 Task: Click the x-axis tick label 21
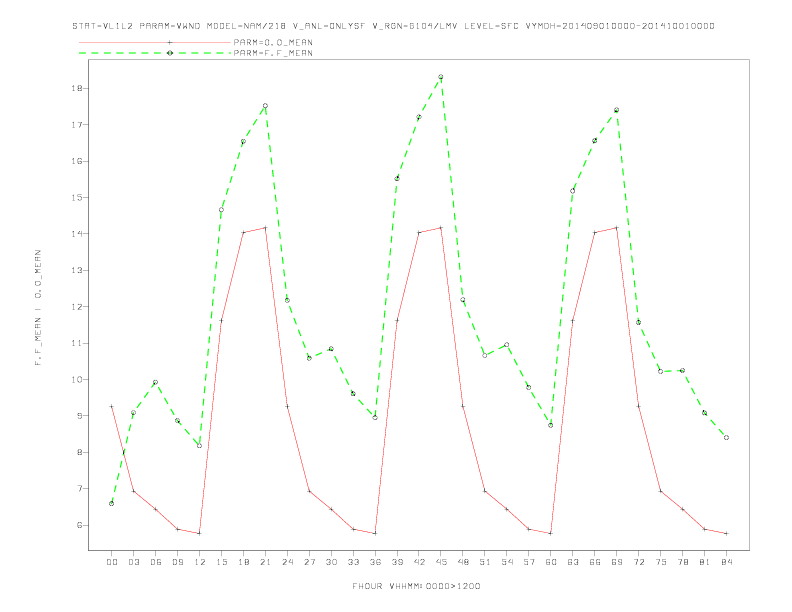[x=265, y=562]
